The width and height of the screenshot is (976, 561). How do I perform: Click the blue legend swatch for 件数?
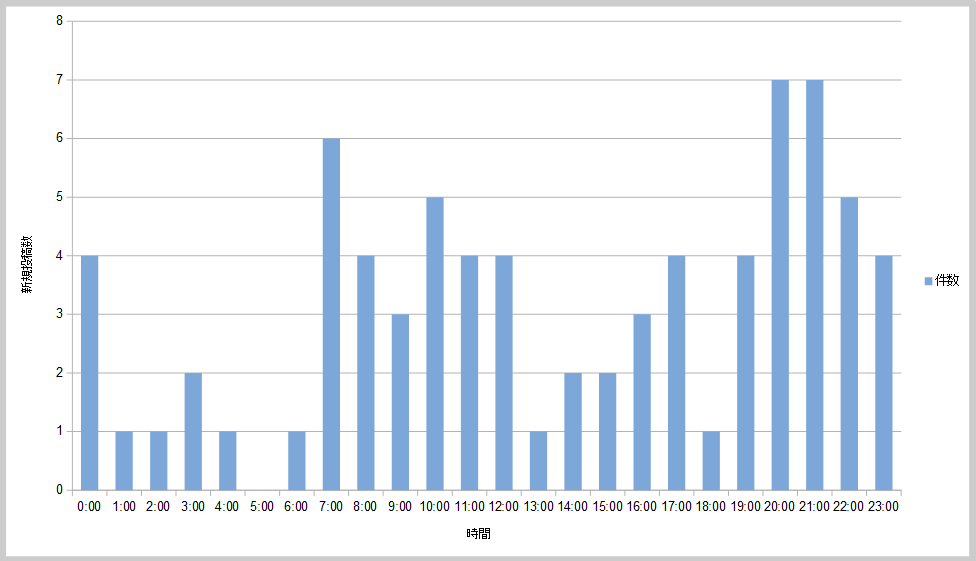pyautogui.click(x=927, y=282)
